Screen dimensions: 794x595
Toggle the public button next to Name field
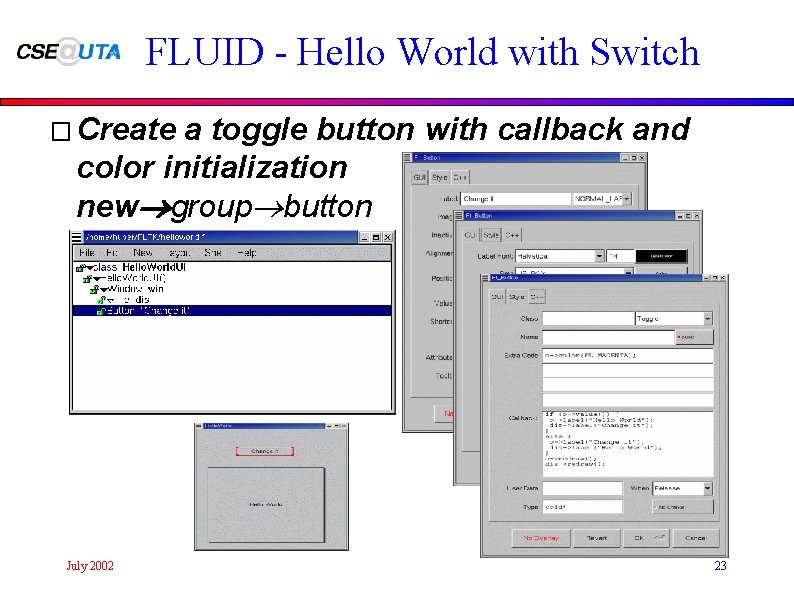(x=694, y=337)
